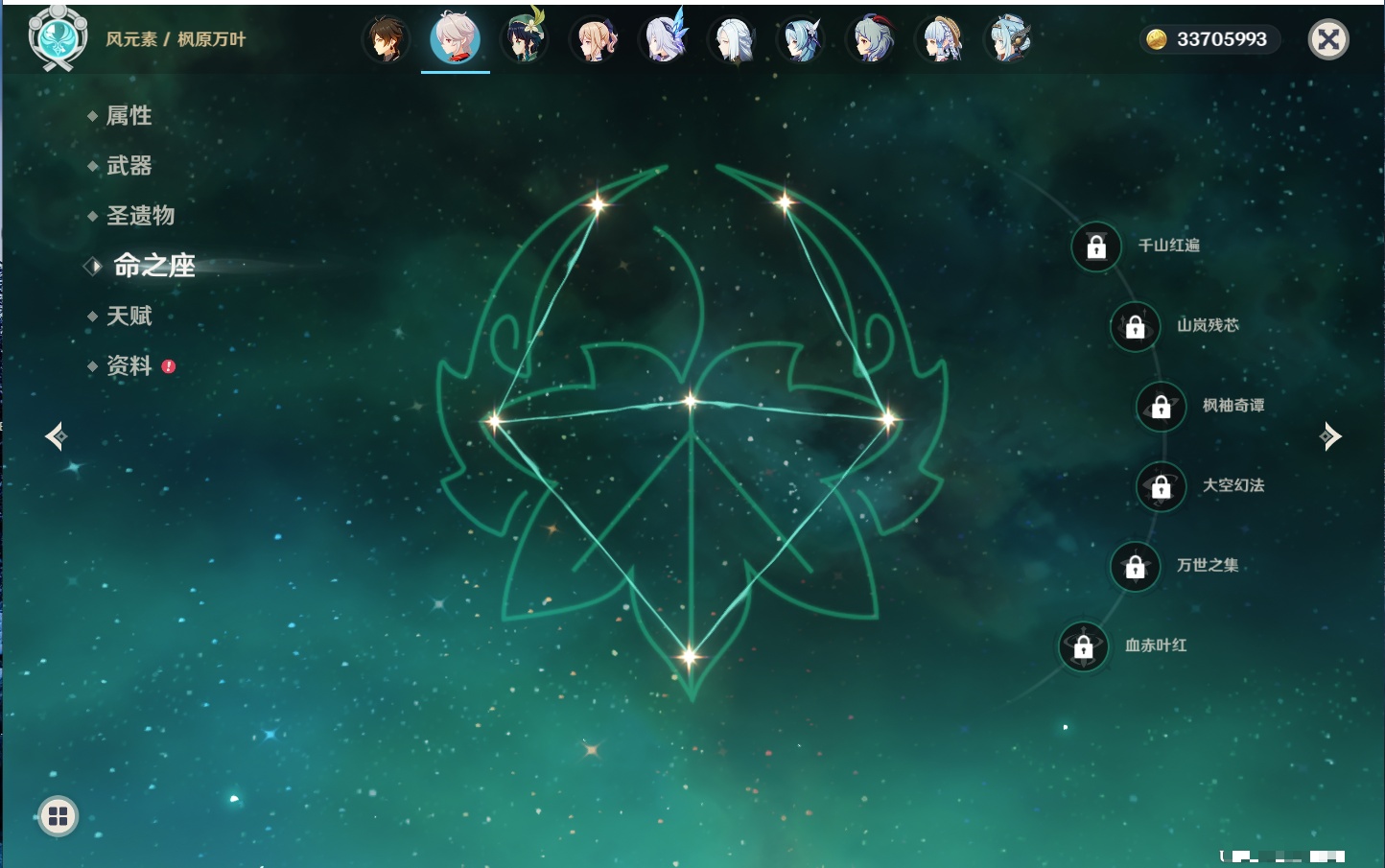Select Zhongli's brown-haired avatar in the party bar

[x=387, y=39]
